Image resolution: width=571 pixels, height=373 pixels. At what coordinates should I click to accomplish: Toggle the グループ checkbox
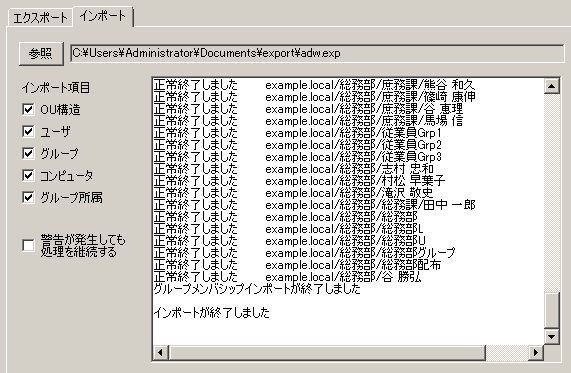pos(28,153)
